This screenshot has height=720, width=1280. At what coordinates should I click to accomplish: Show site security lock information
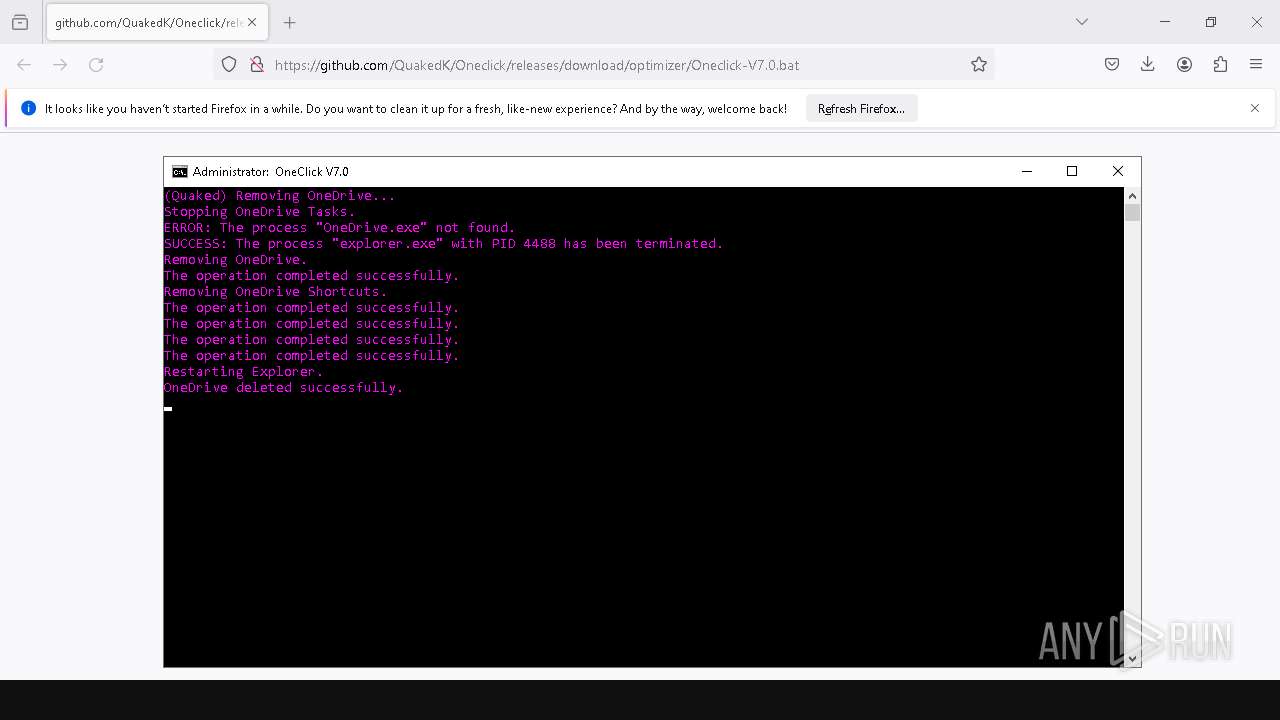point(257,65)
